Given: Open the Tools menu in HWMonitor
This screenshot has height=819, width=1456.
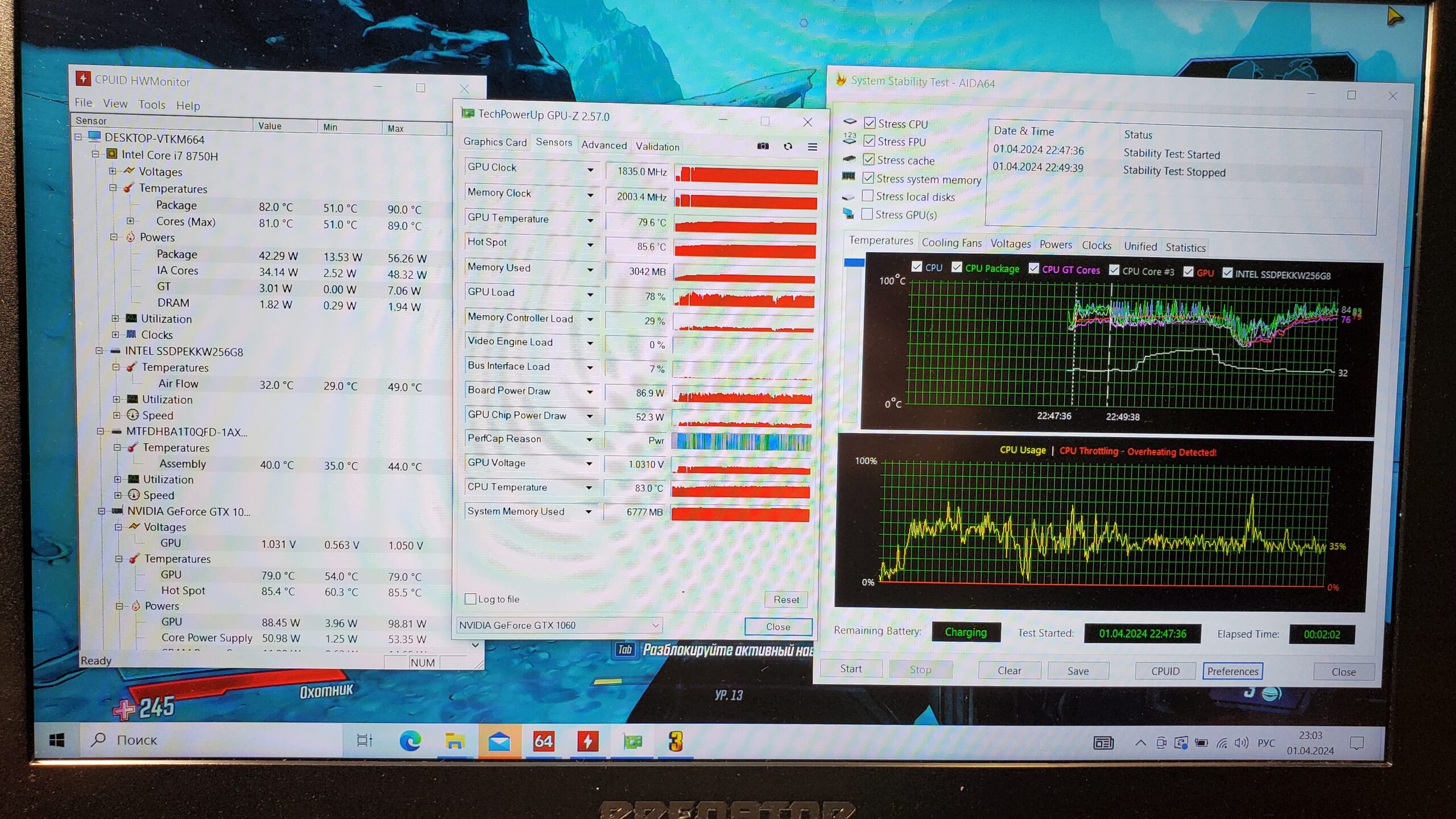Looking at the screenshot, I should [152, 105].
